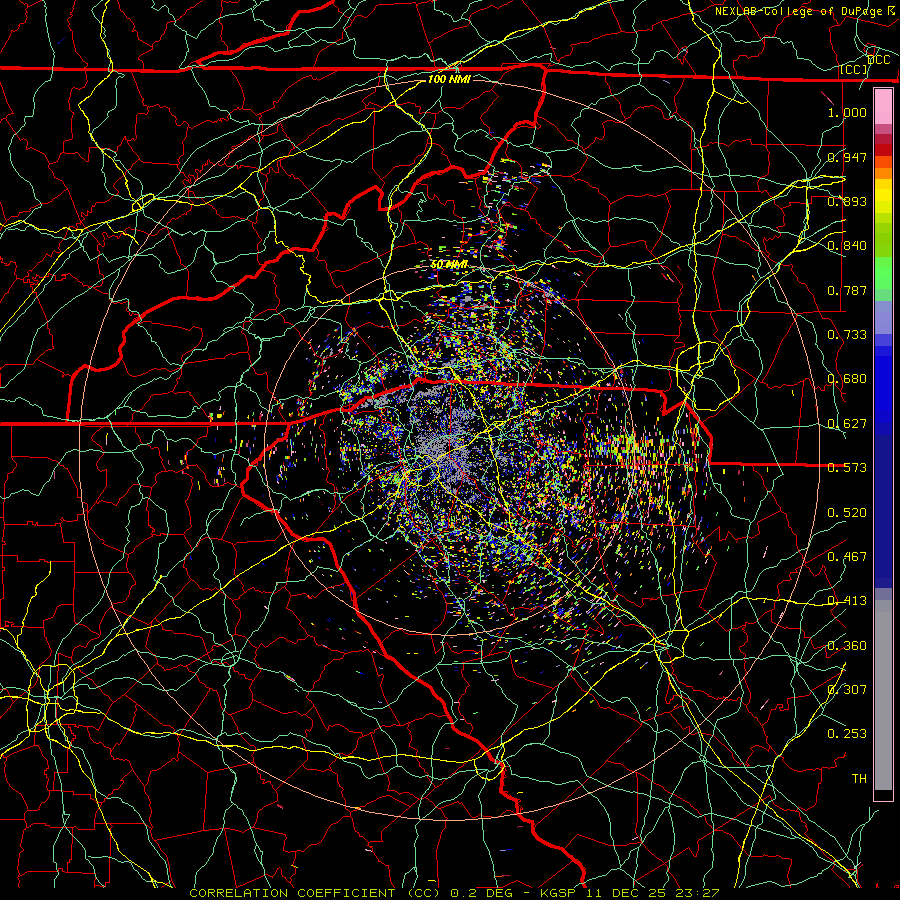Click the 0.733 color scale value

click(847, 335)
